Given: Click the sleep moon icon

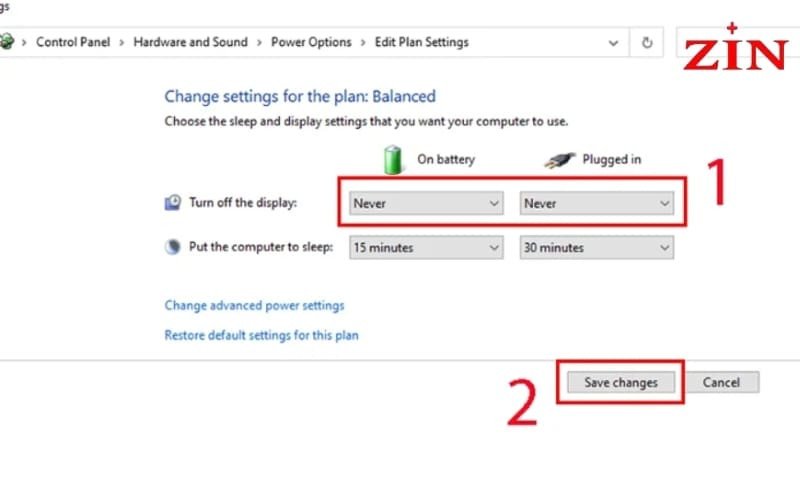Looking at the screenshot, I should click(173, 247).
